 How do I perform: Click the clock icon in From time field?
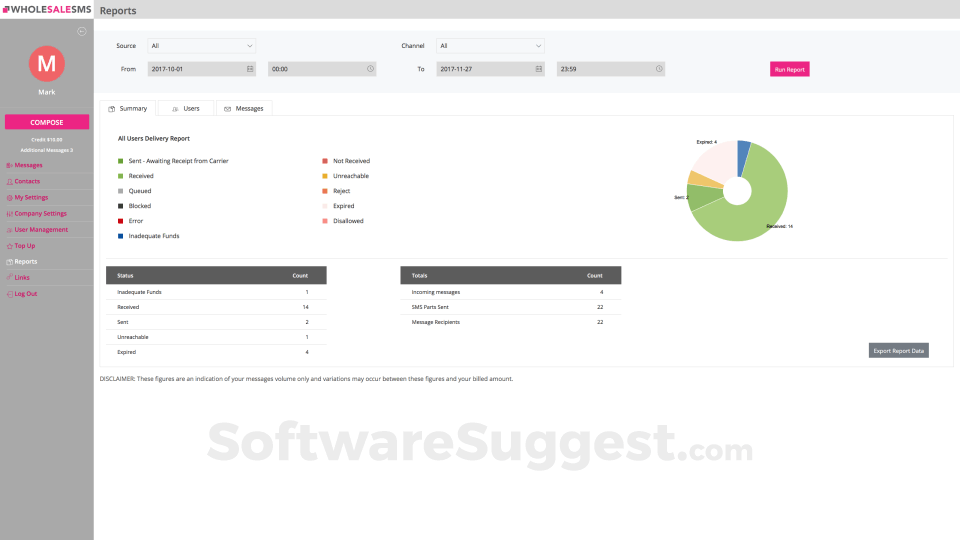(370, 69)
